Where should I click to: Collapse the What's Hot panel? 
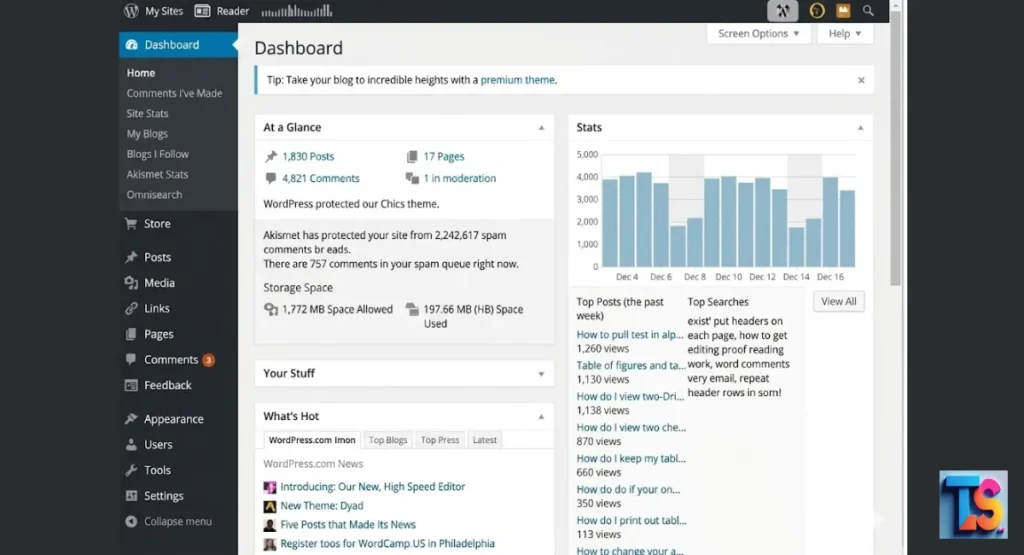(x=541, y=417)
